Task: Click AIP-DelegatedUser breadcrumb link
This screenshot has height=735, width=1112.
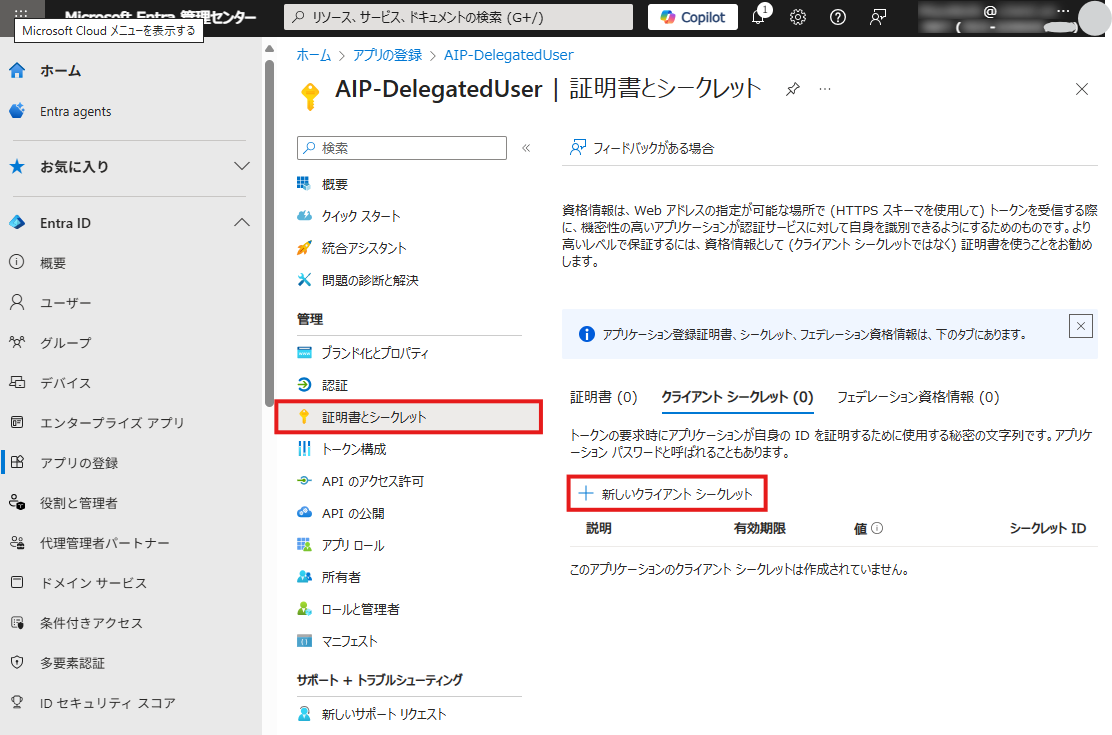Action: 508,55
